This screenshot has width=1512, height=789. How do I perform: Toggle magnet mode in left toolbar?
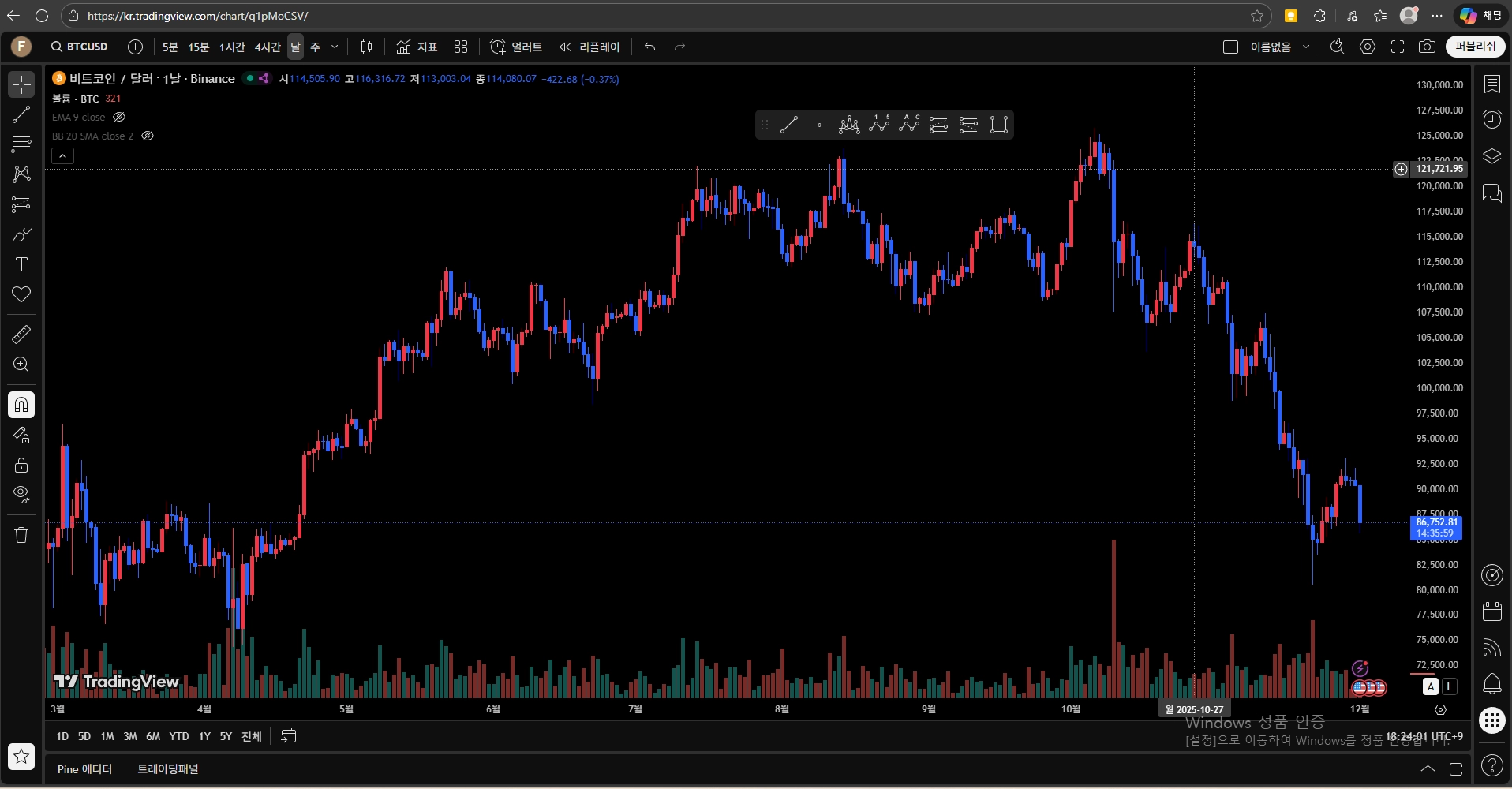pyautogui.click(x=21, y=405)
